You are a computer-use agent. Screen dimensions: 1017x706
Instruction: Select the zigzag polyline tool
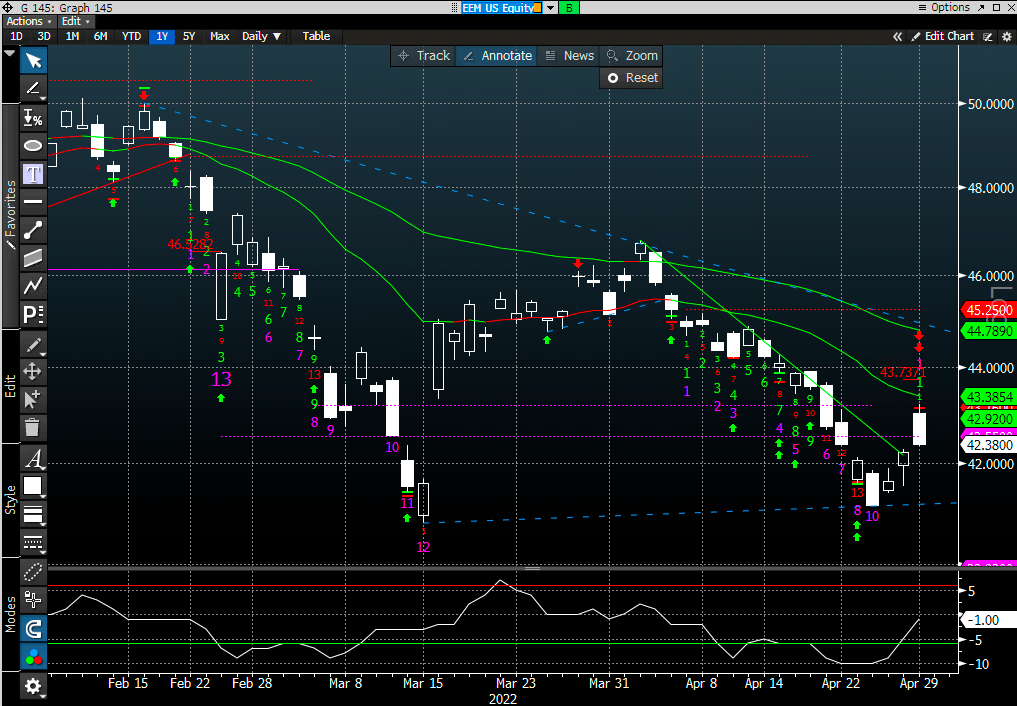(x=33, y=286)
